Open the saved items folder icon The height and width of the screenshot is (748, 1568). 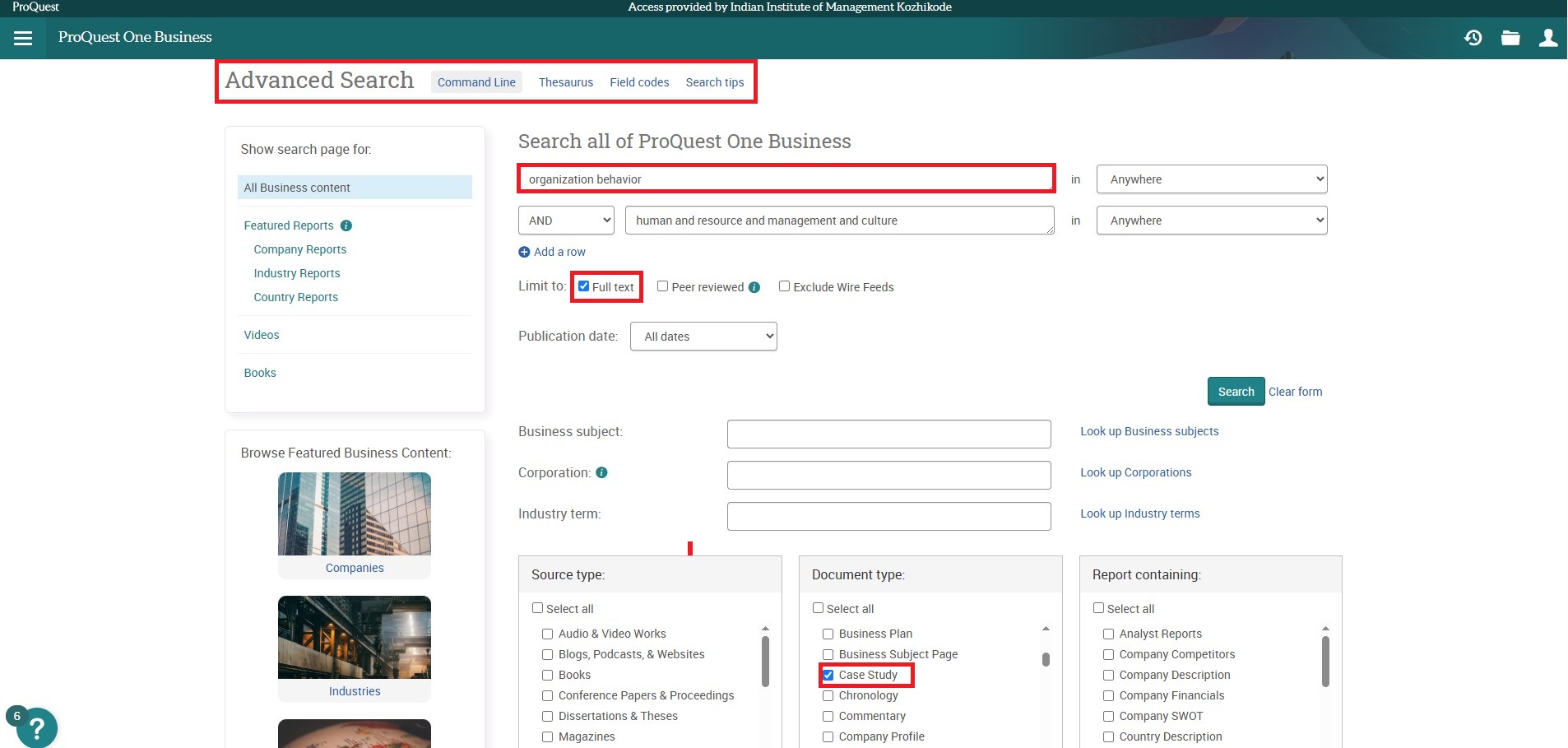coord(1510,38)
